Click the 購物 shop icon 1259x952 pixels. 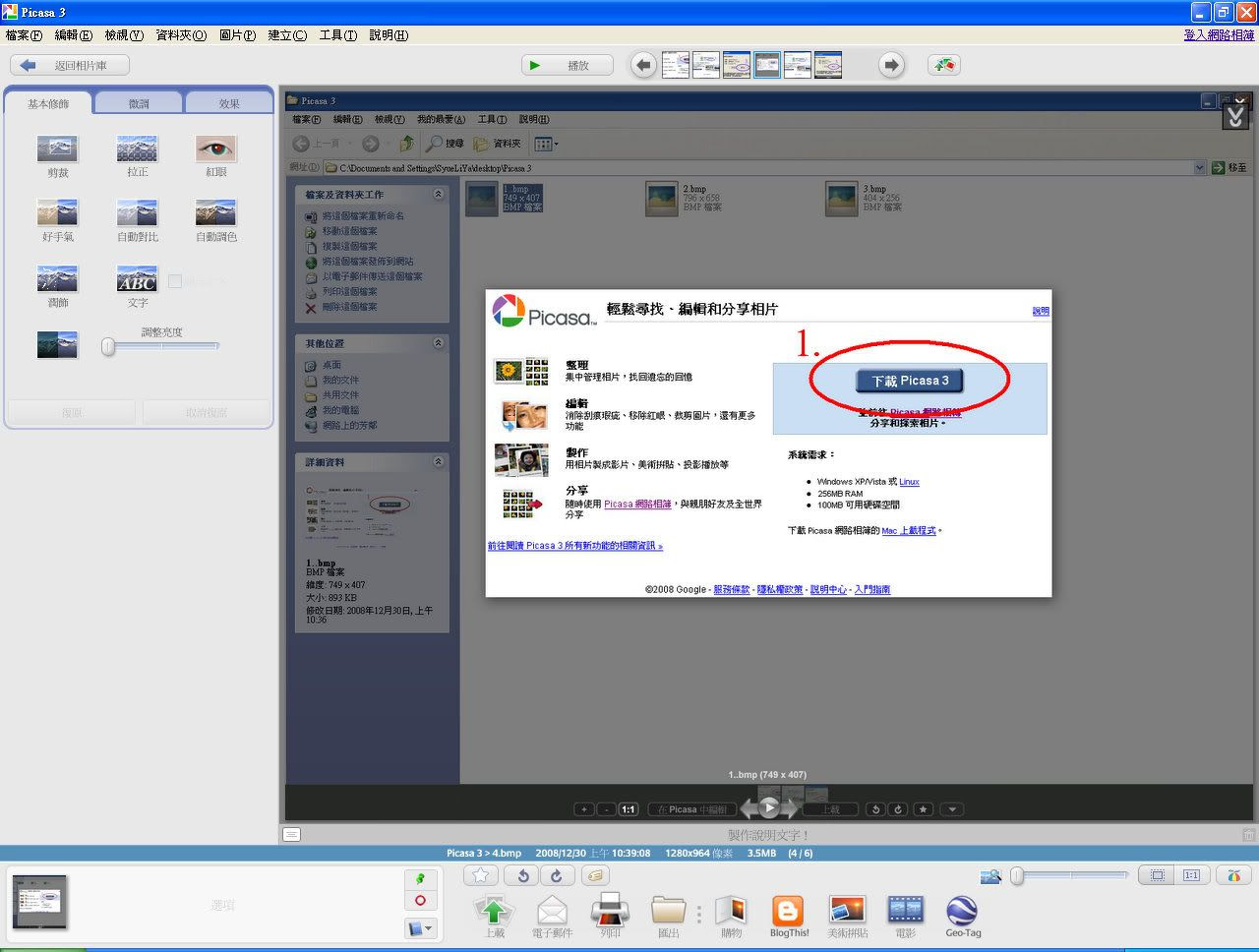(731, 911)
